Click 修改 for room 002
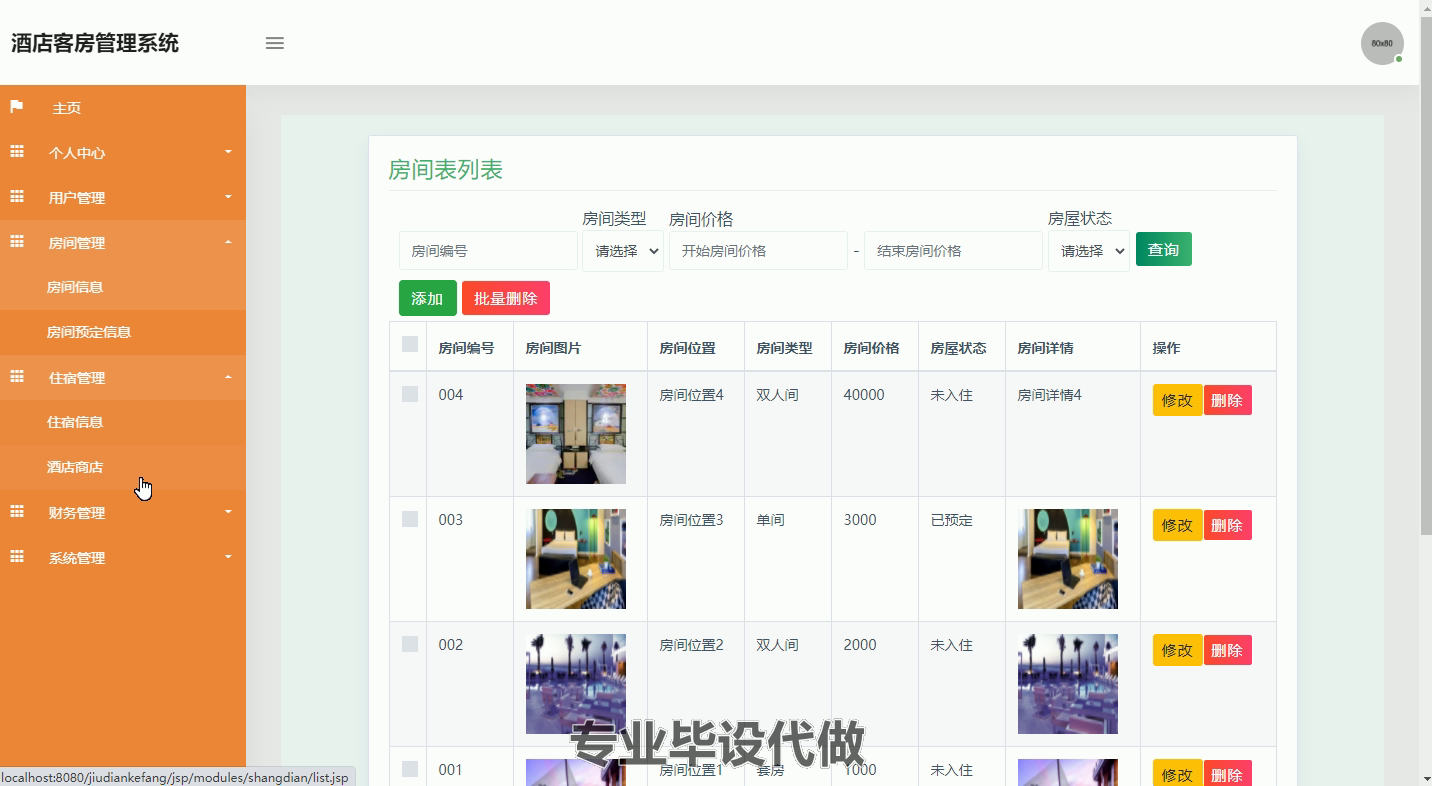This screenshot has height=786, width=1432. [x=1177, y=650]
